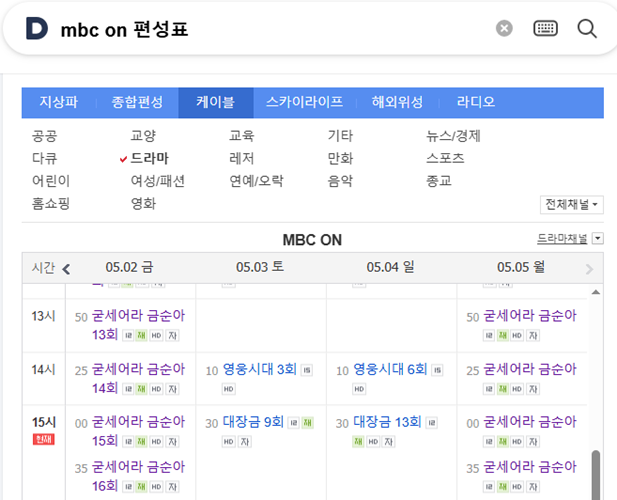The width and height of the screenshot is (617, 500).
Task: Select the 교양 category
Action: click(x=143, y=136)
